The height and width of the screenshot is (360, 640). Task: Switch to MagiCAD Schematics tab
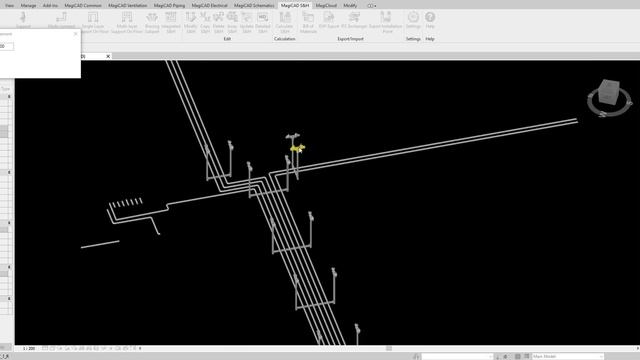click(254, 5)
